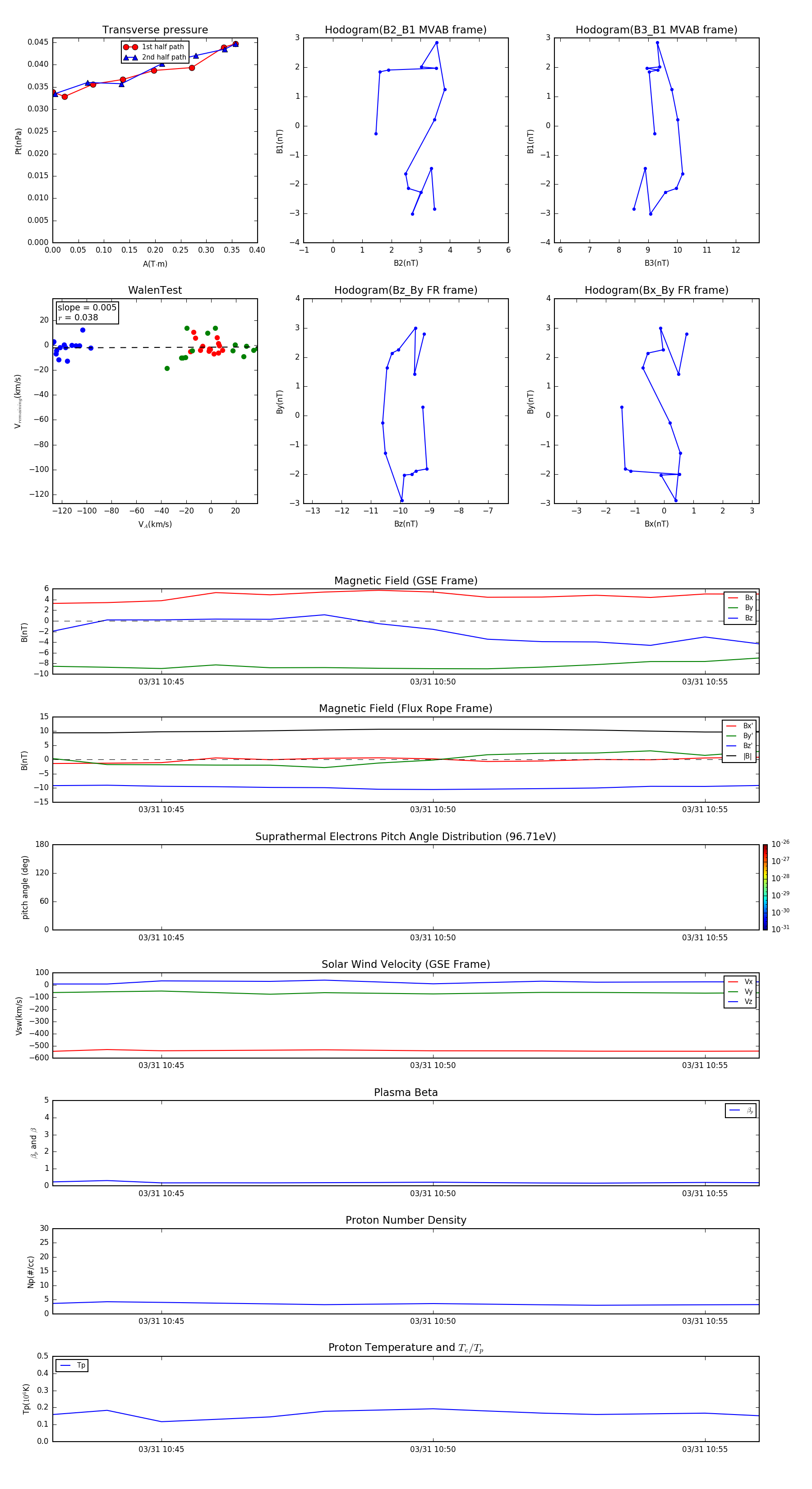Click the 'Np(#/cc)' axis label
This screenshot has width=812, height=1489.
[31, 1272]
